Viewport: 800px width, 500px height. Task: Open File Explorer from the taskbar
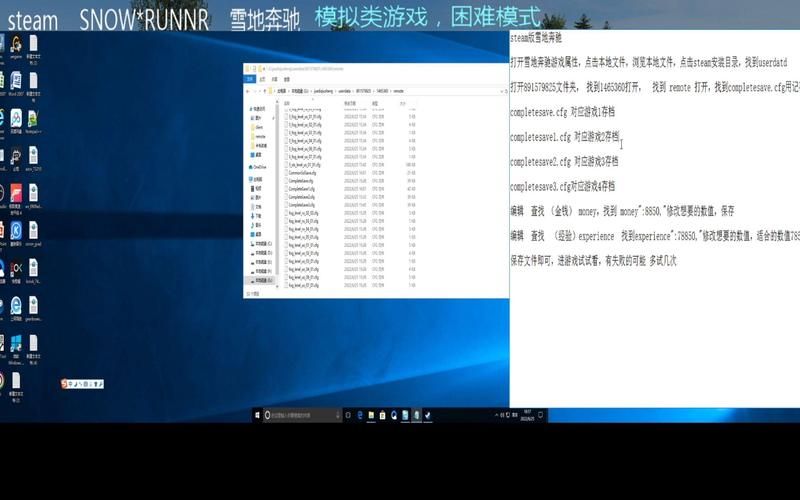371,415
